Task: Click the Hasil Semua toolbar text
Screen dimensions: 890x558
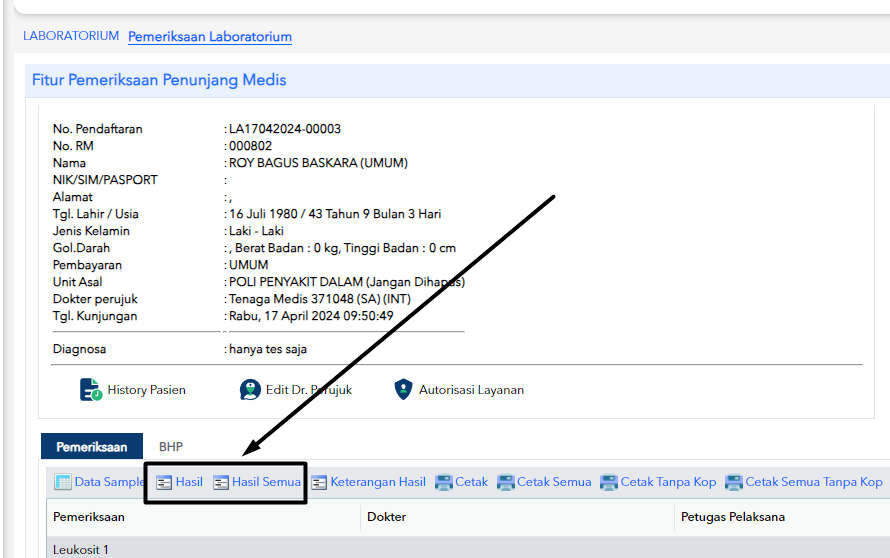Action: [266, 482]
